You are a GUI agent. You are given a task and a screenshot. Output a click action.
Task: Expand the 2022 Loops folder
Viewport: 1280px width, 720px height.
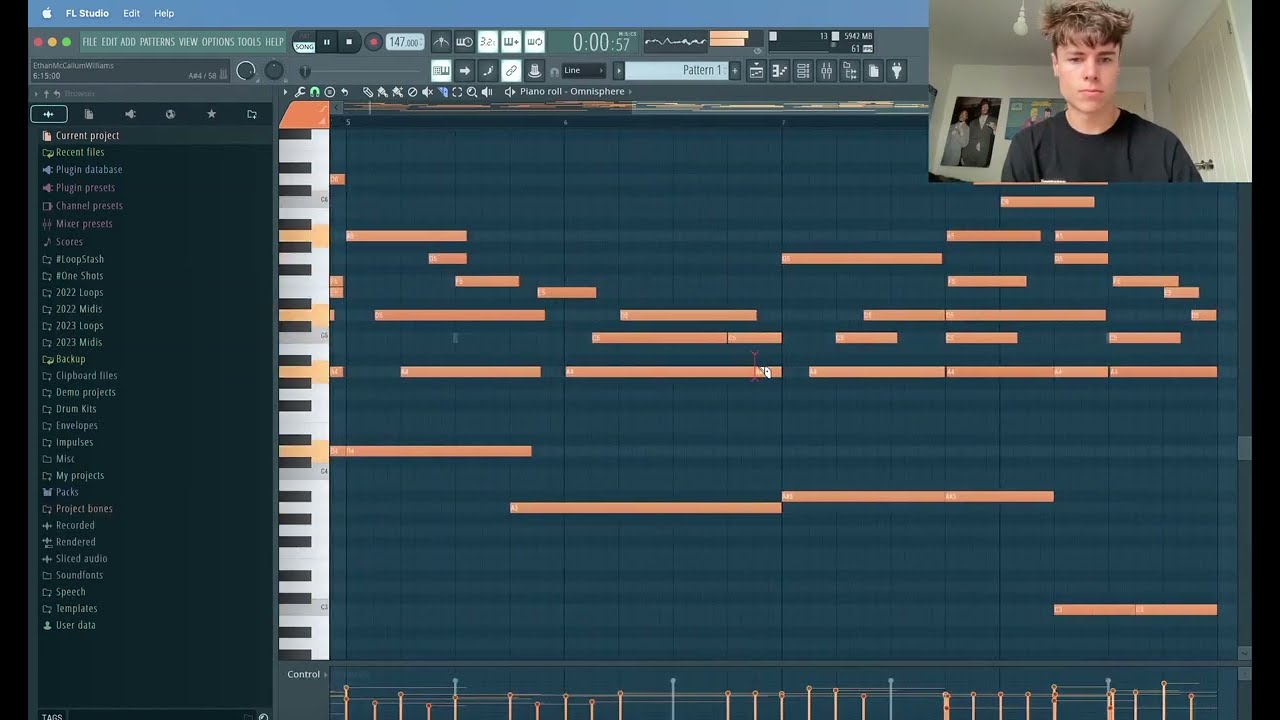point(79,292)
